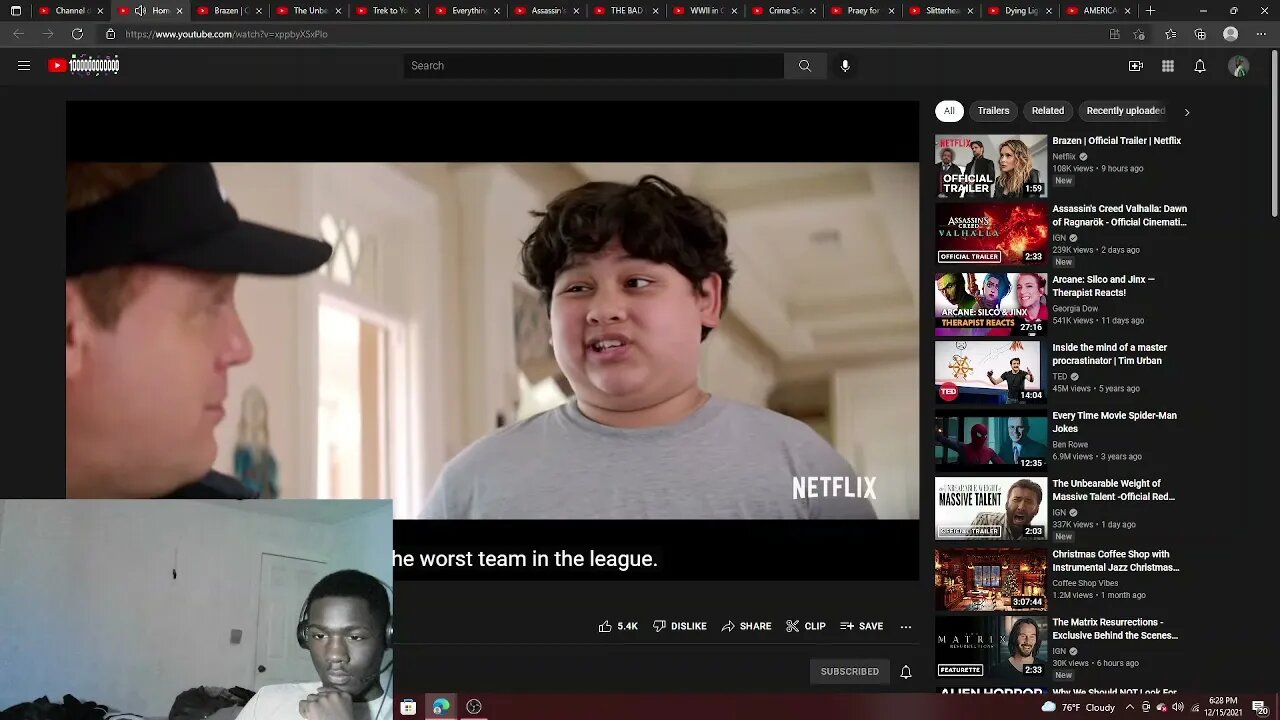This screenshot has width=1280, height=720.
Task: Show the hidden tray icons chevron
Action: (1129, 707)
